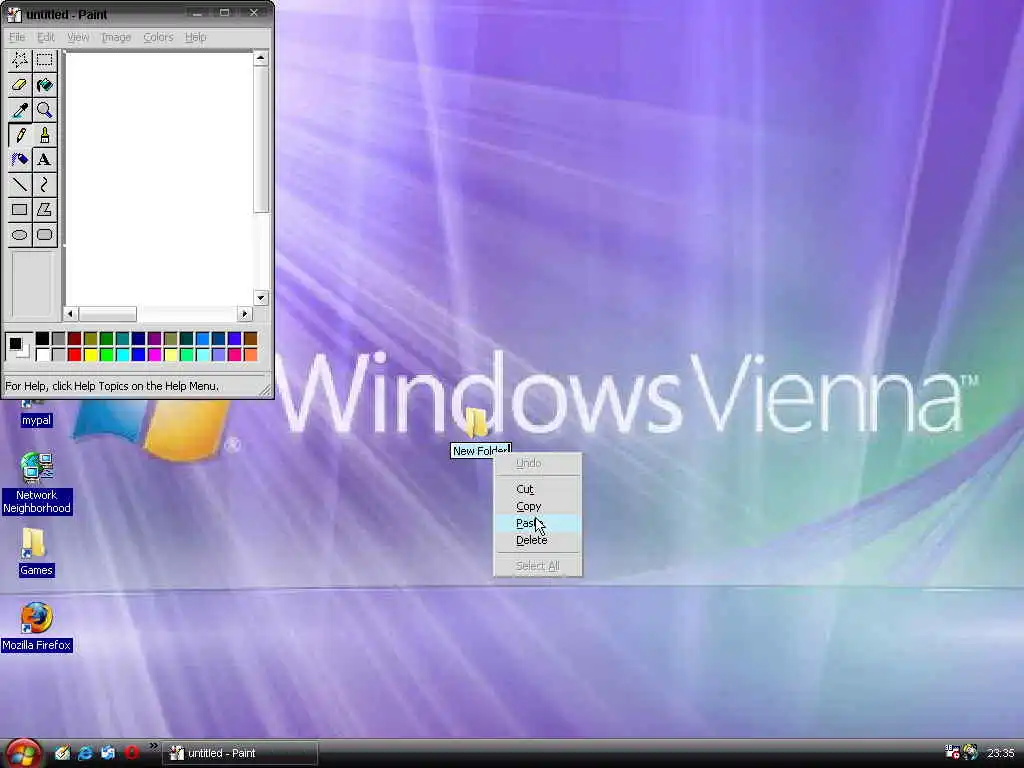
Task: Select the New Folder icon on desktop
Action: (x=477, y=422)
